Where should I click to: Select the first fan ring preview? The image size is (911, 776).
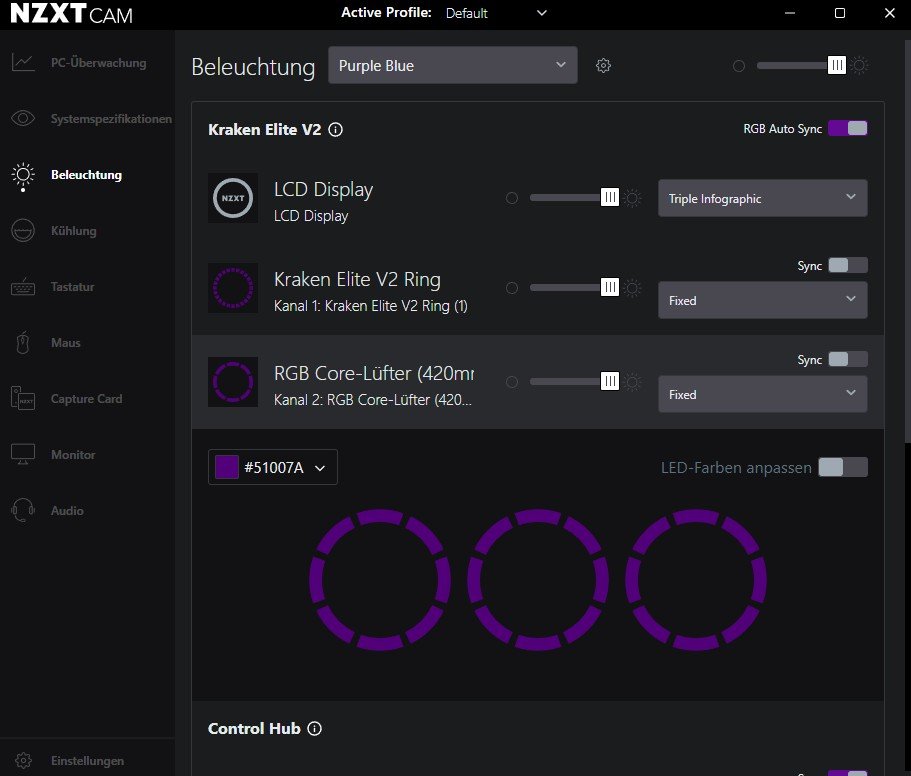click(x=380, y=580)
